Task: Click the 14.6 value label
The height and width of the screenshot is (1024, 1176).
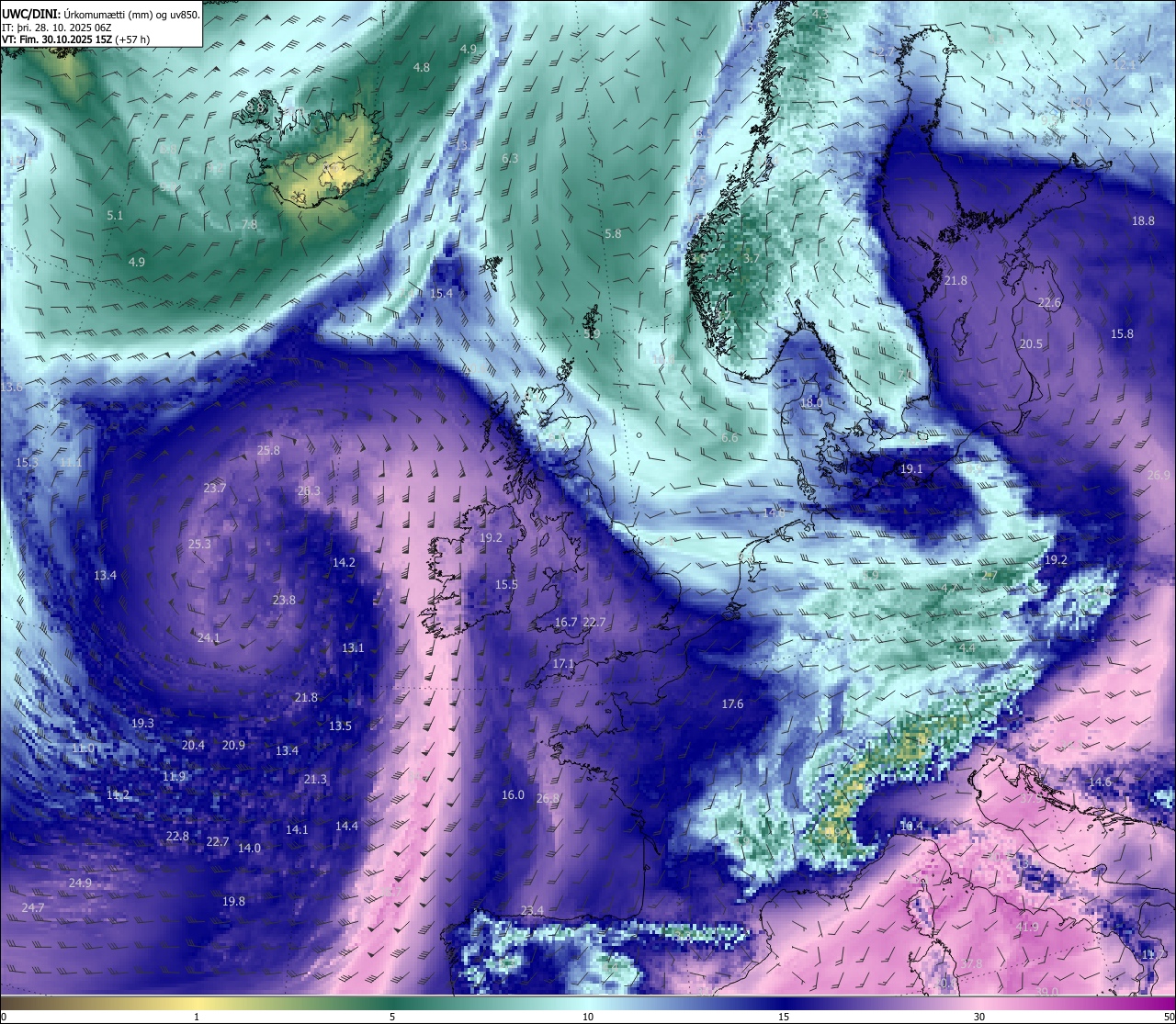Action: tap(1100, 782)
